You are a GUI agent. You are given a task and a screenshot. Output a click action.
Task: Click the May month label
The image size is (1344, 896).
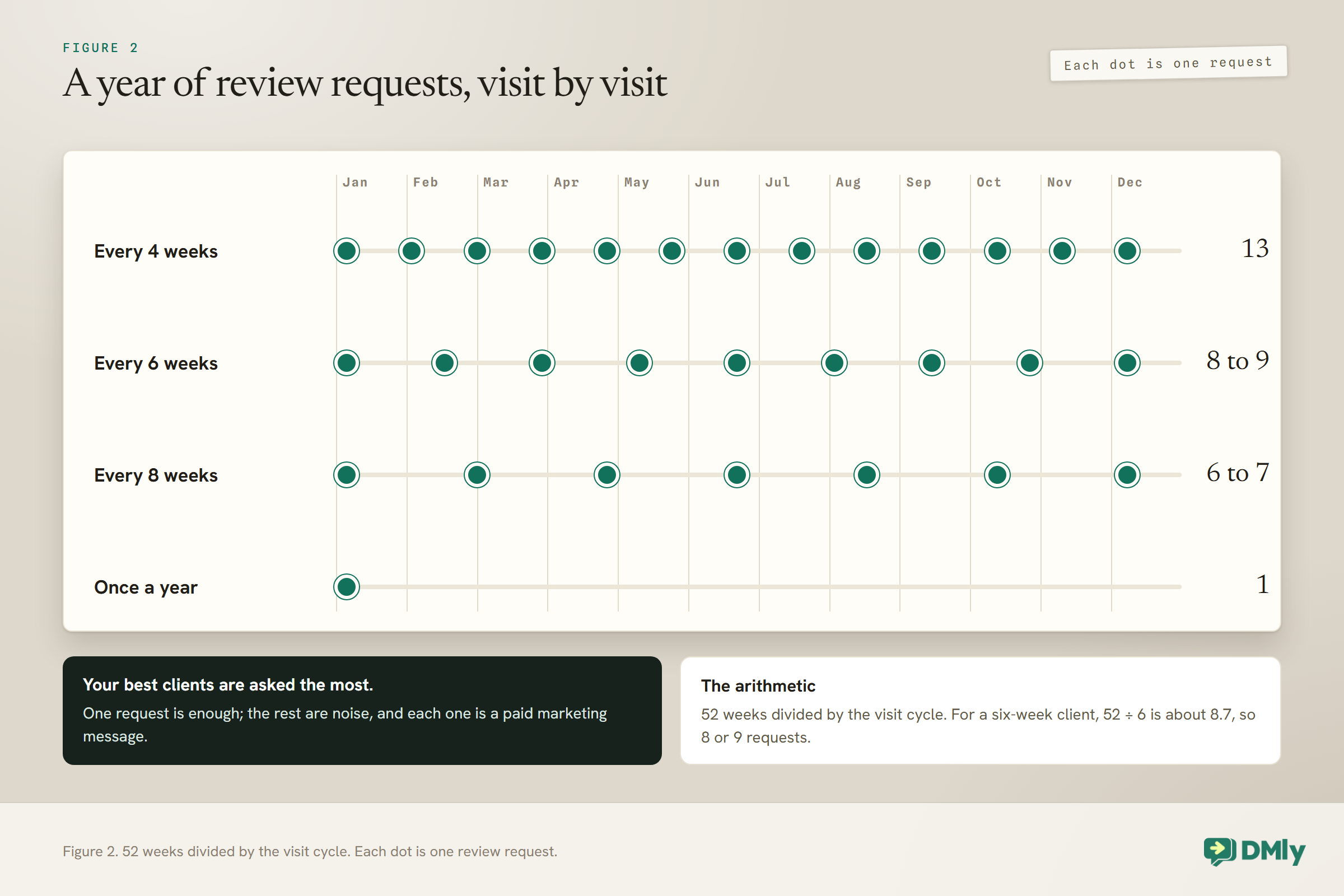(x=637, y=183)
